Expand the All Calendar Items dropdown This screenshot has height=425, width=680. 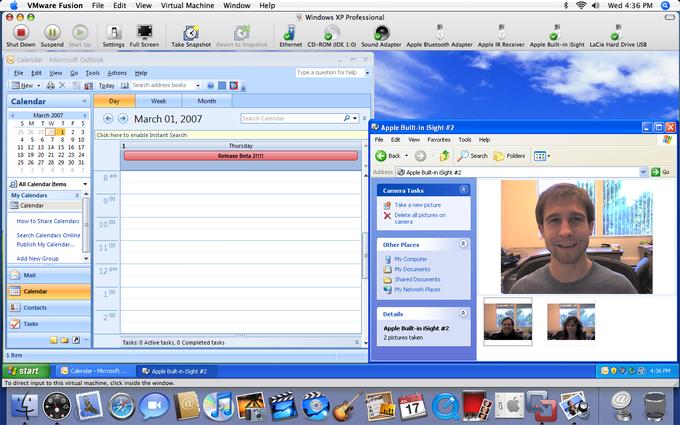point(85,184)
